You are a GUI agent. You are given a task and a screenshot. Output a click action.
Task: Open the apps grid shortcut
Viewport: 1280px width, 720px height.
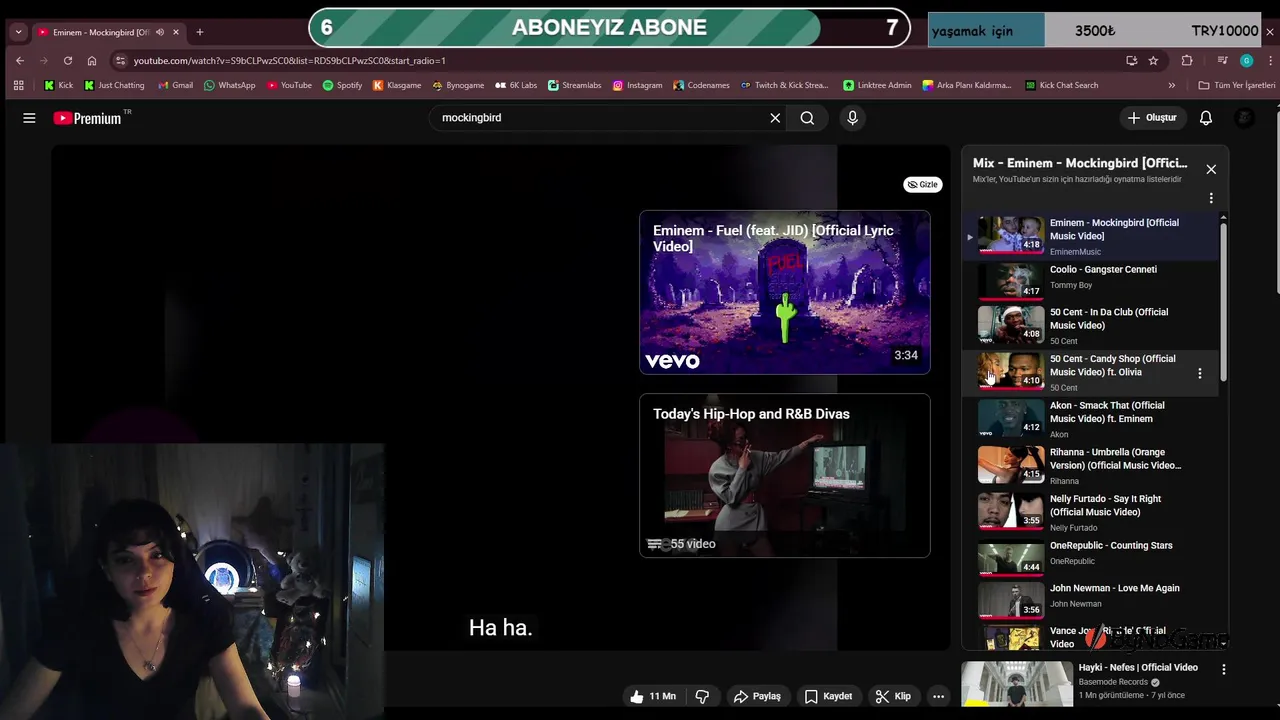(18, 85)
